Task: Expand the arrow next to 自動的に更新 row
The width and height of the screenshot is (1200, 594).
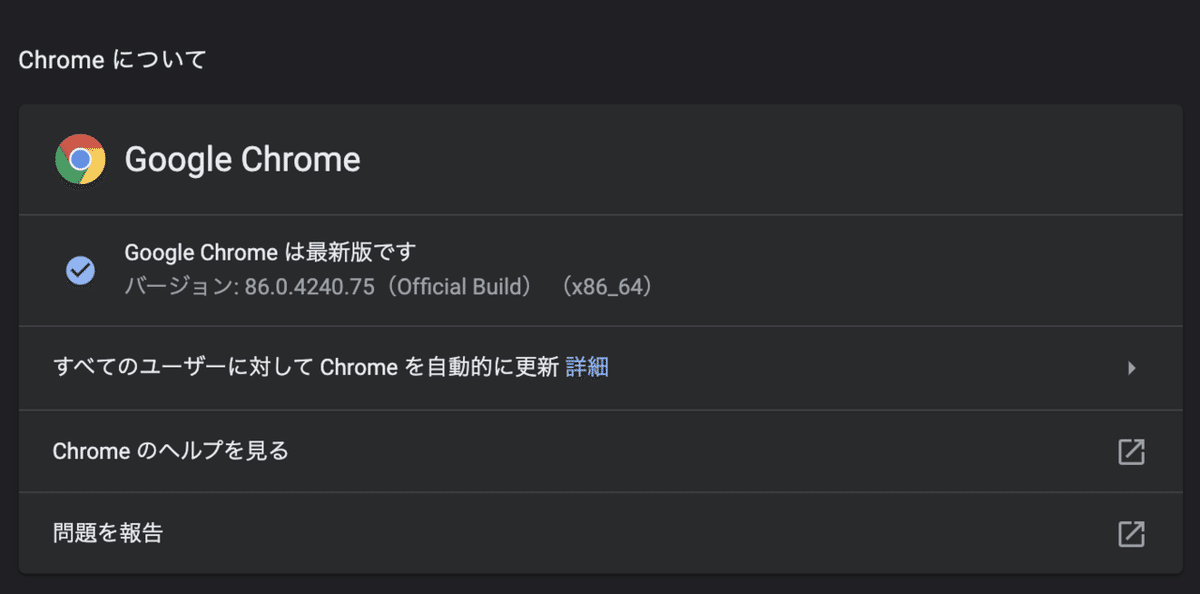Action: pyautogui.click(x=1132, y=368)
